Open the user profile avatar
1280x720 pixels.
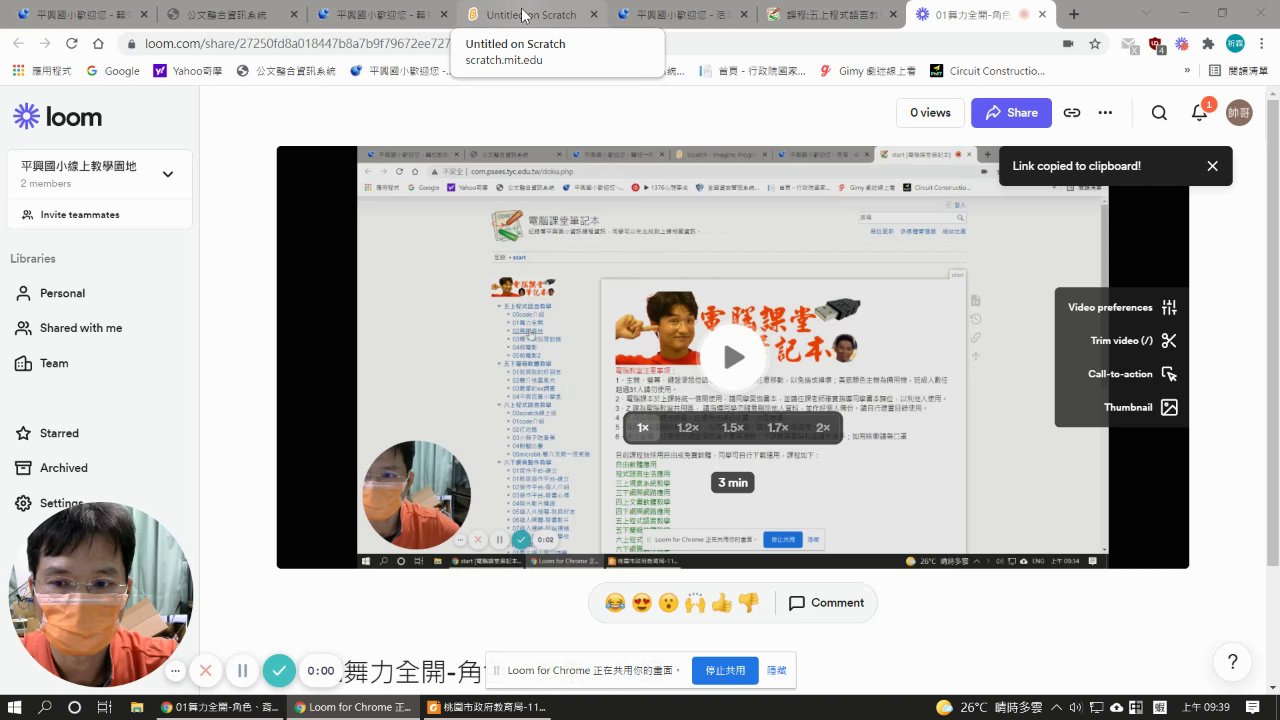pos(1239,113)
